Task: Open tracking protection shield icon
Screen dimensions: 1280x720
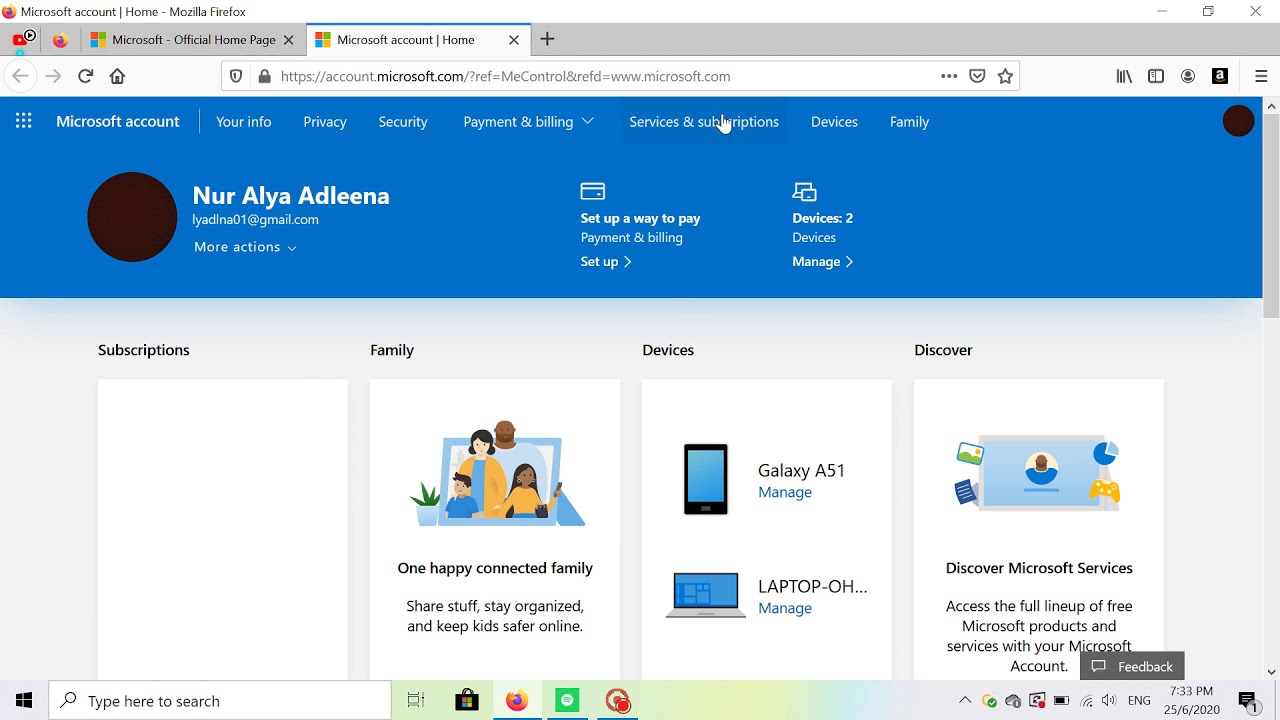Action: pyautogui.click(x=236, y=76)
